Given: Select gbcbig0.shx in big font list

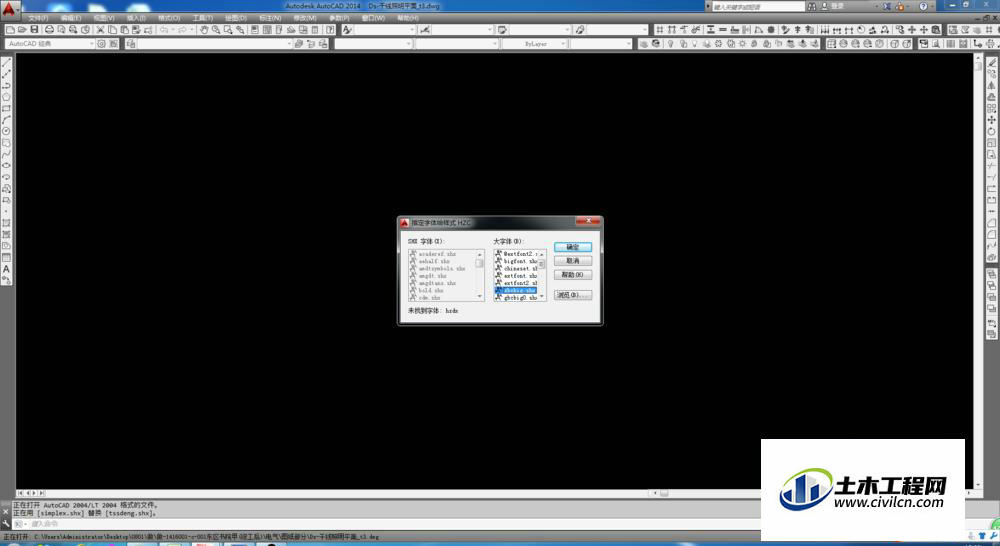Looking at the screenshot, I should pyautogui.click(x=516, y=298).
